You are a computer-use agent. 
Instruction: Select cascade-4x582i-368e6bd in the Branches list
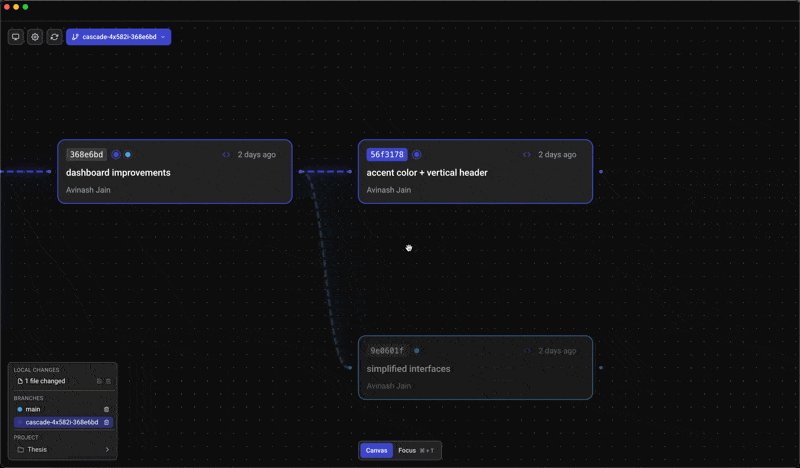[x=62, y=423]
